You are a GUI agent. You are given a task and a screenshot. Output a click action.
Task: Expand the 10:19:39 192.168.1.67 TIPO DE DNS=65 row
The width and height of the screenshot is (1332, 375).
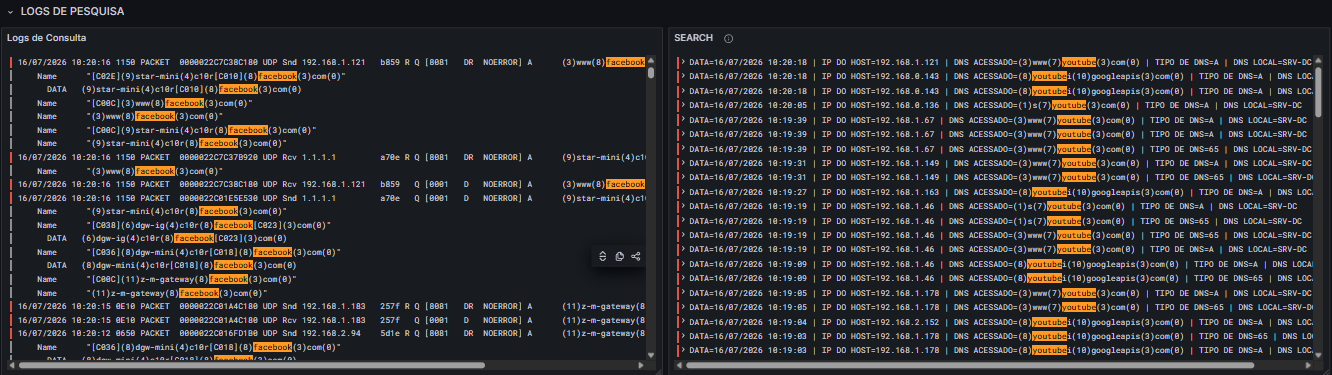(x=683, y=148)
